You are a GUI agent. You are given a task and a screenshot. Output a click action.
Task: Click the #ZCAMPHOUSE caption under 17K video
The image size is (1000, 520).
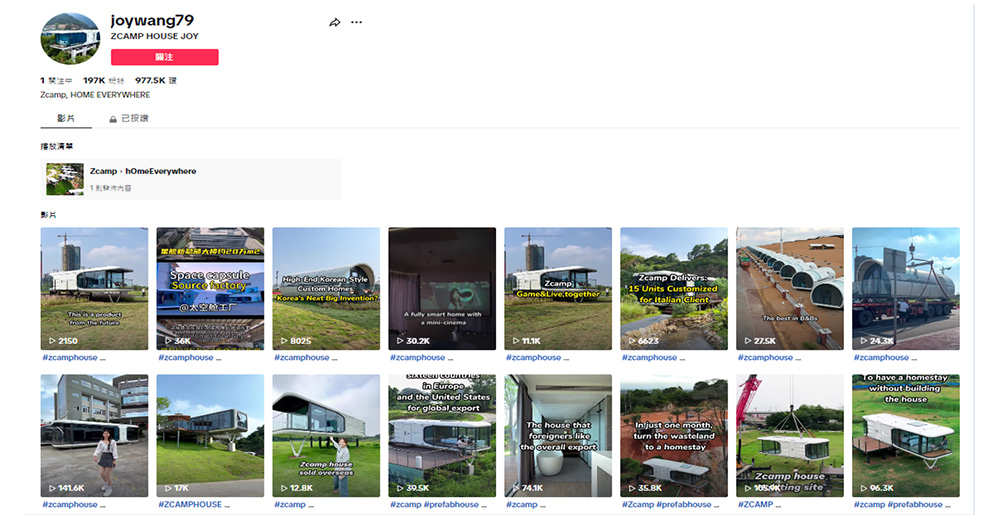pos(195,504)
